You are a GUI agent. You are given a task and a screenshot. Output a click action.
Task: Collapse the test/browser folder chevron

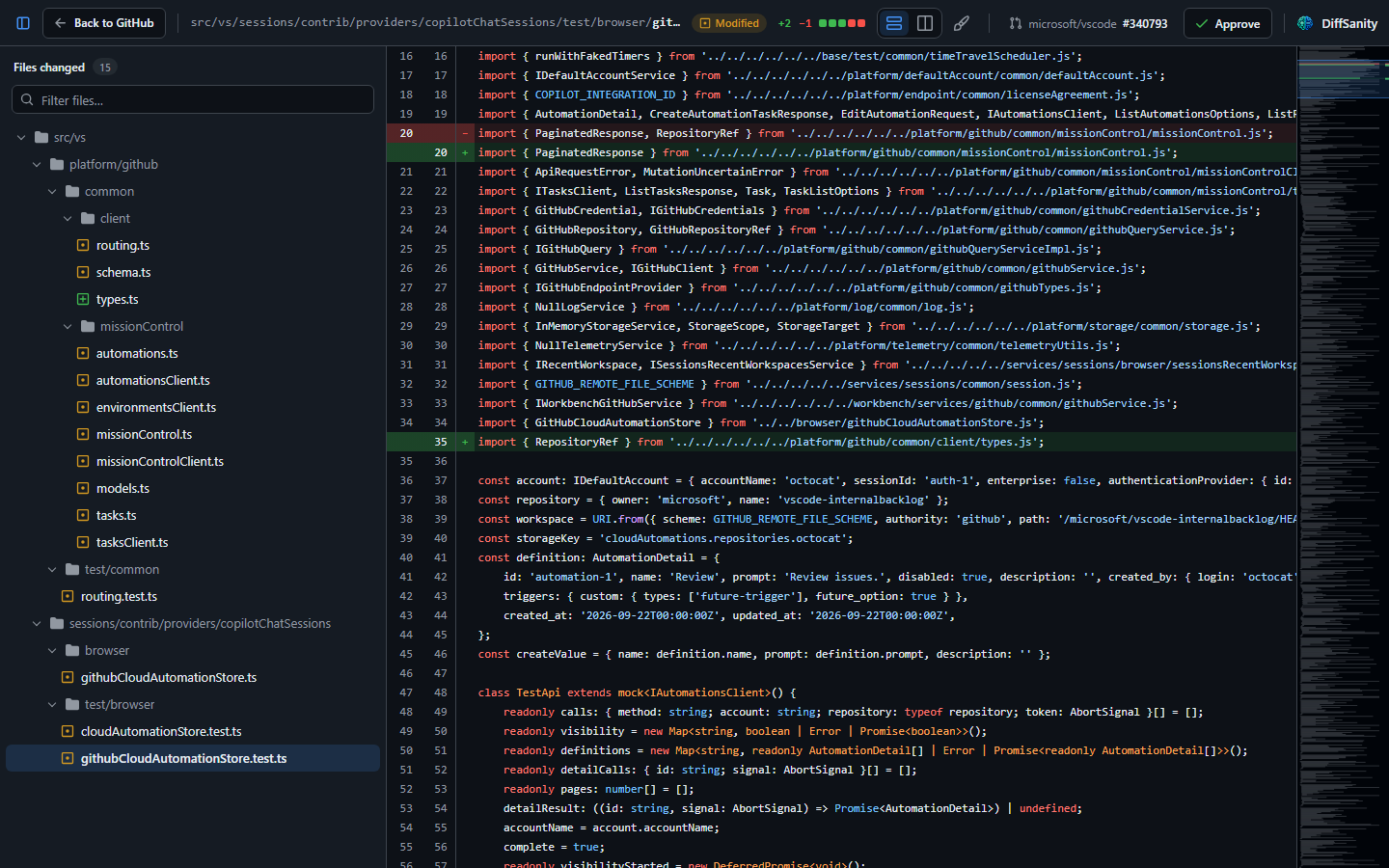coord(52,704)
